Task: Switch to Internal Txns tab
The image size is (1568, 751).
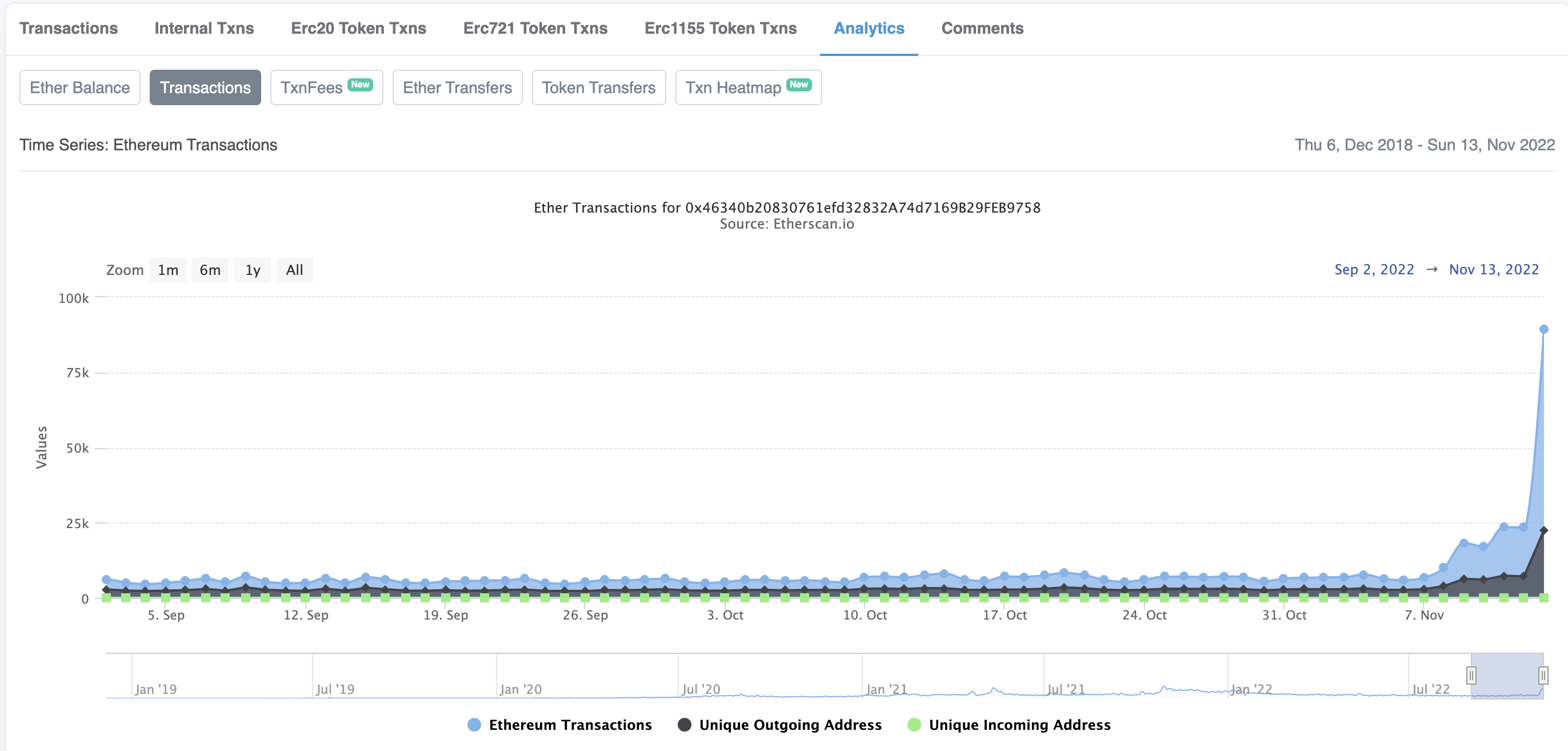Action: point(204,28)
